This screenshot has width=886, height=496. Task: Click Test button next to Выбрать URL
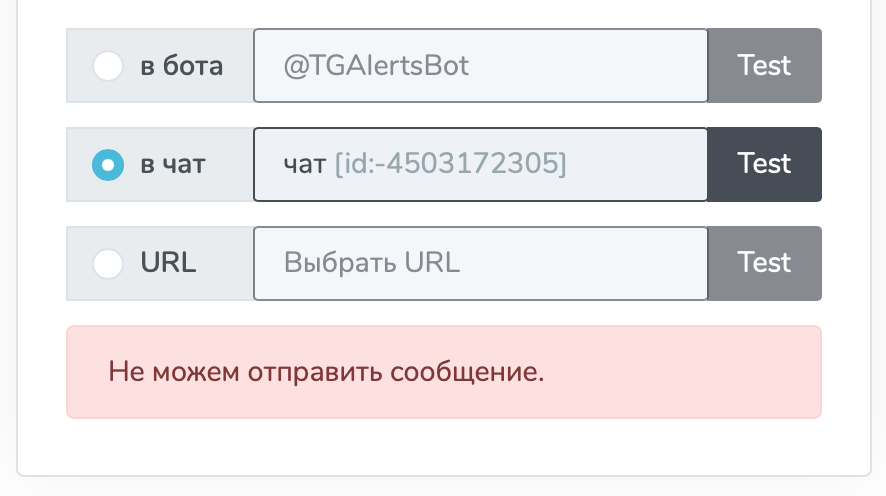tap(765, 263)
